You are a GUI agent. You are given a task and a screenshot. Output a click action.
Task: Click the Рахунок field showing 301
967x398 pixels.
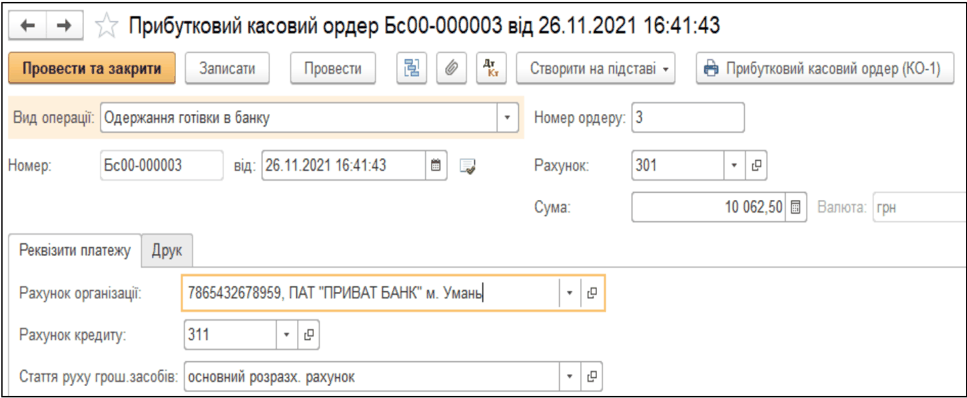pyautogui.click(x=679, y=166)
